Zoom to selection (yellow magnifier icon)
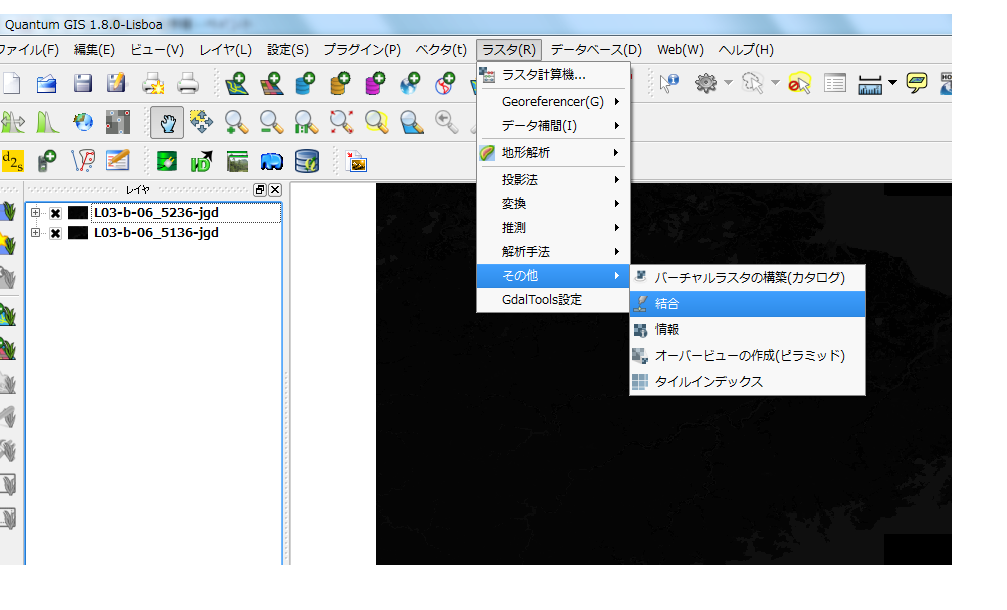Viewport: 1007px width, 610px height. pyautogui.click(x=376, y=121)
